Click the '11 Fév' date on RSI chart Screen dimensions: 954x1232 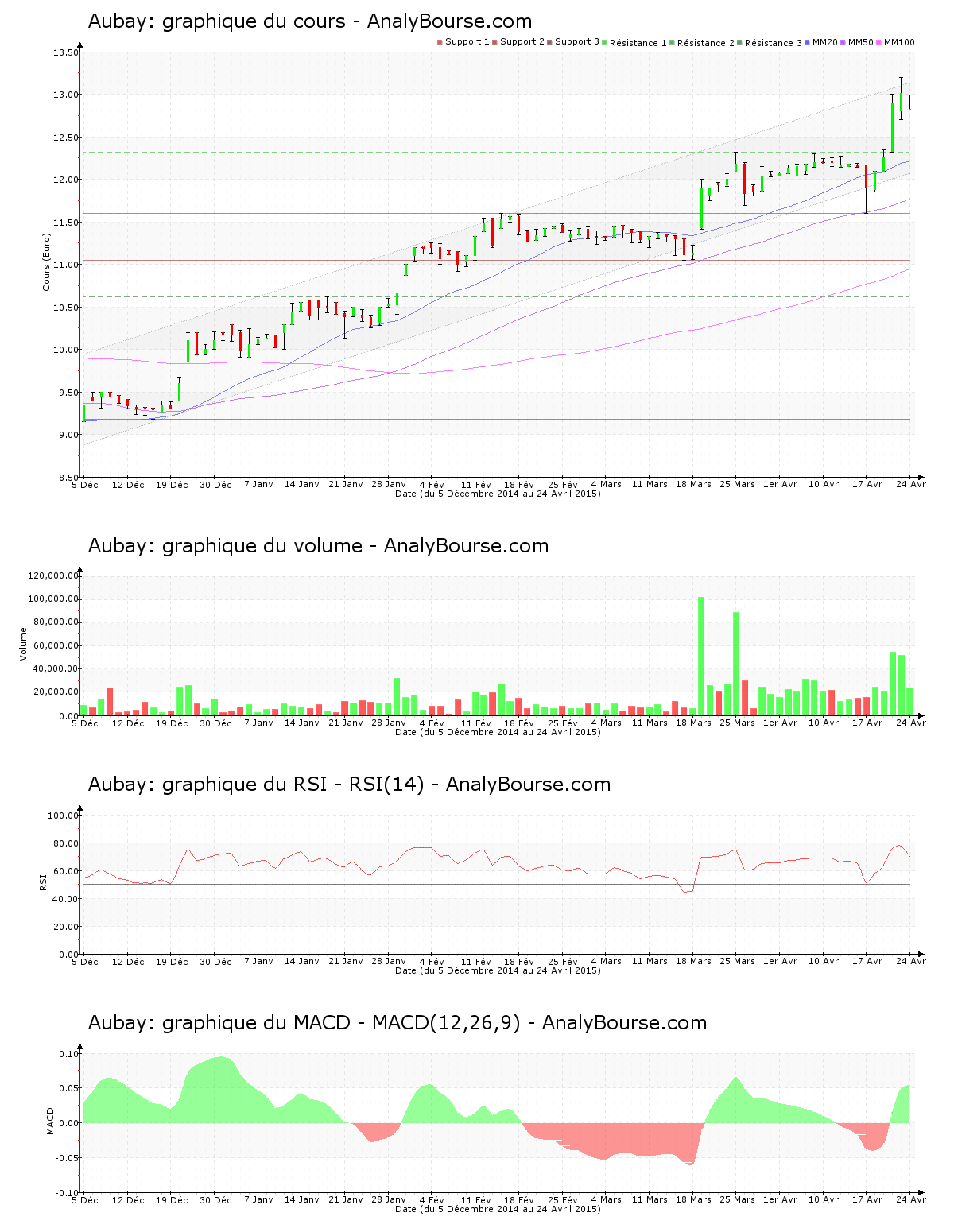[x=475, y=961]
